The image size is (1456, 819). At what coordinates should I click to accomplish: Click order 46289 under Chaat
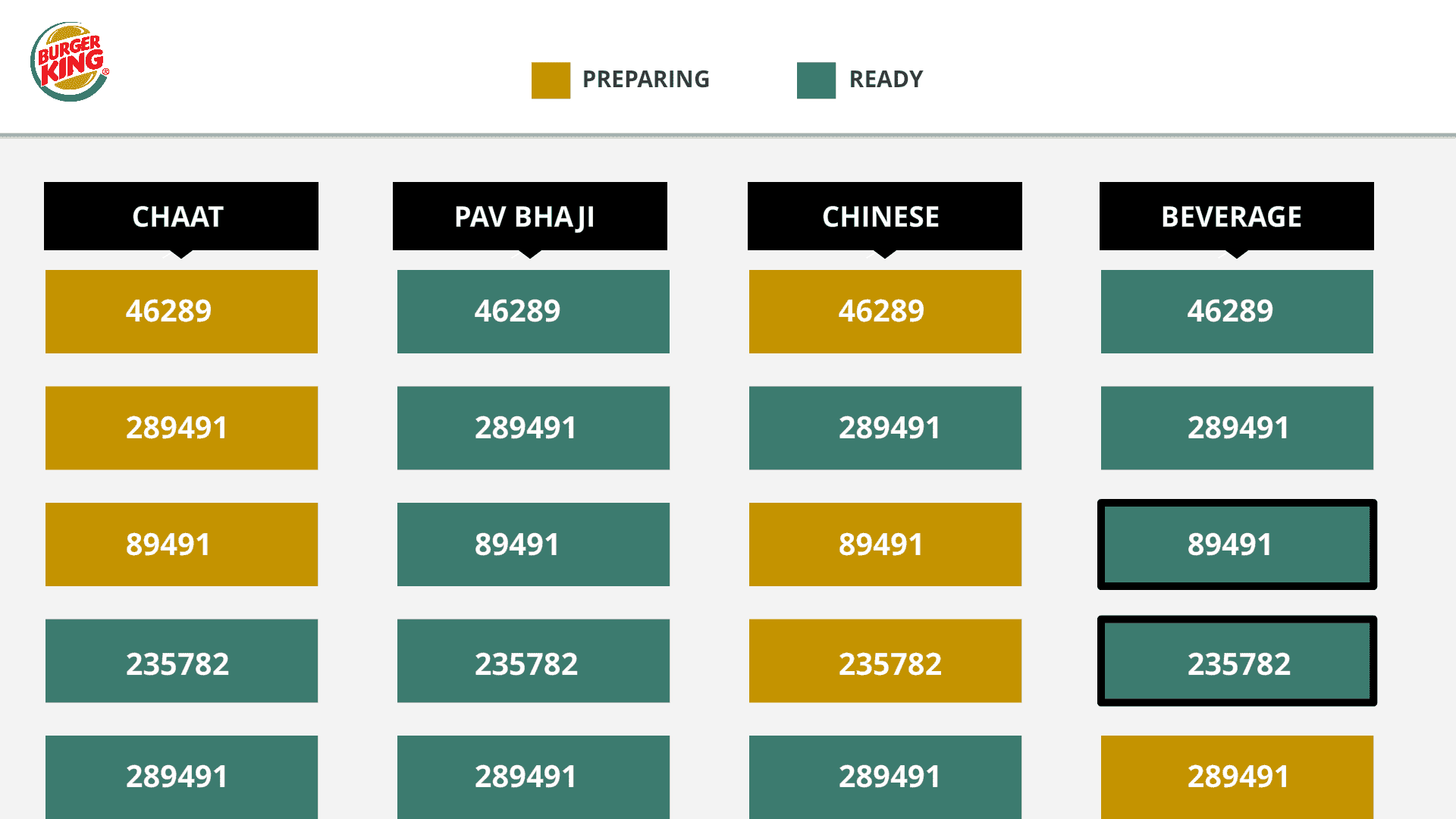tap(181, 312)
